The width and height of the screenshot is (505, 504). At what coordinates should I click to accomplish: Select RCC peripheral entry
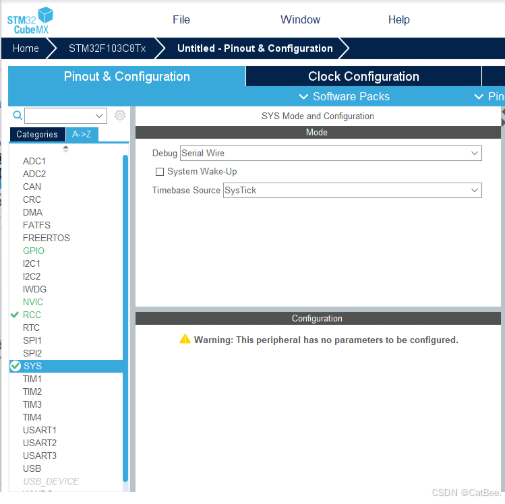(x=32, y=315)
